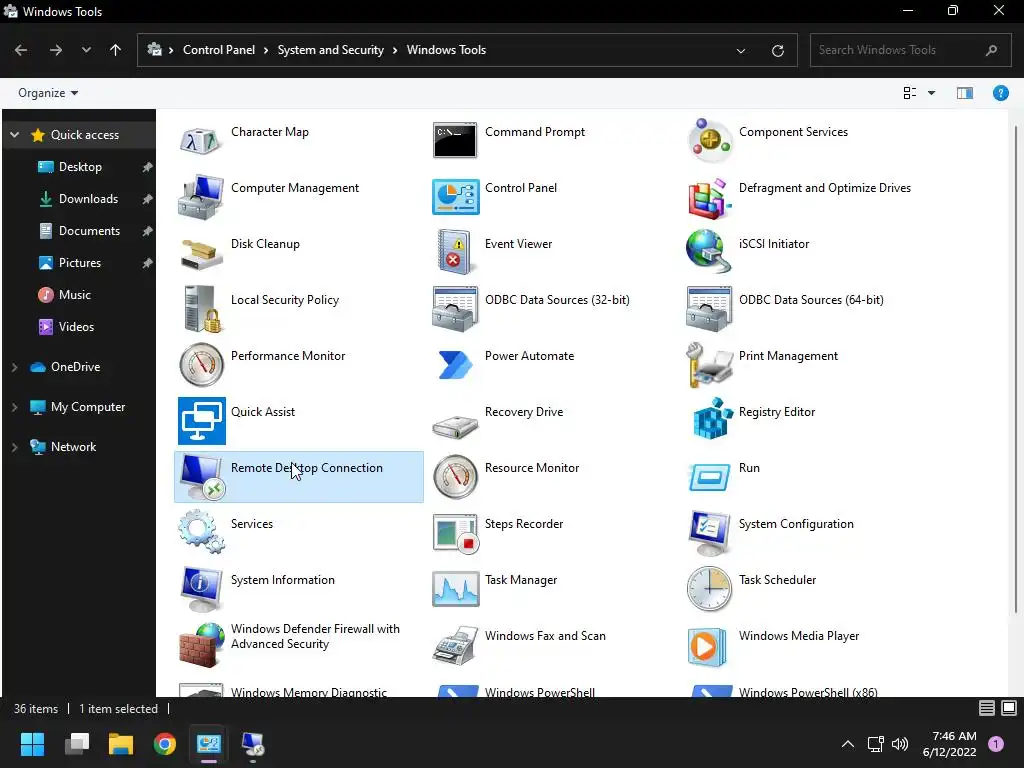This screenshot has height=768, width=1024.
Task: Select the Control Panel item icon
Action: [455, 197]
